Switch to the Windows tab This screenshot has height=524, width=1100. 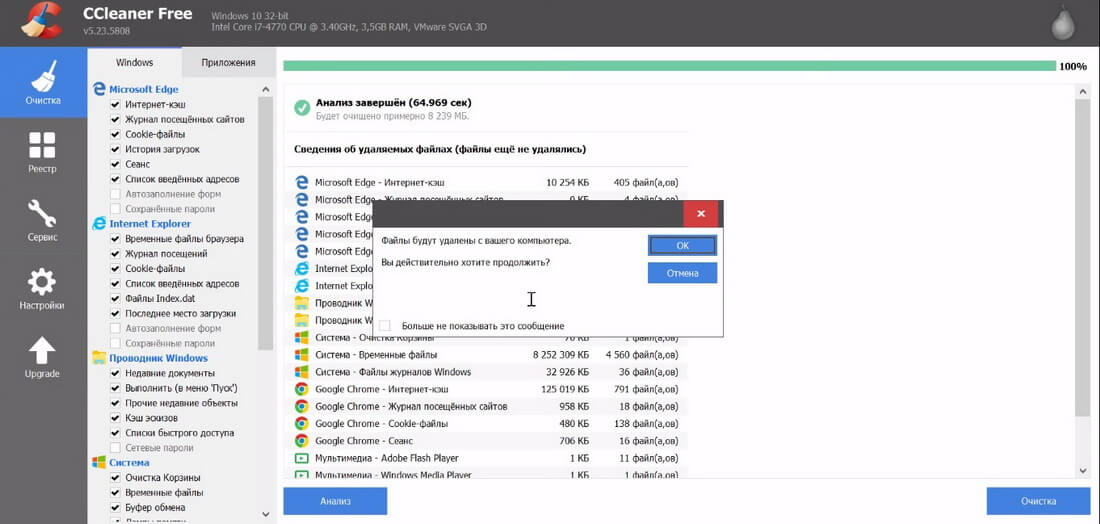click(x=134, y=62)
